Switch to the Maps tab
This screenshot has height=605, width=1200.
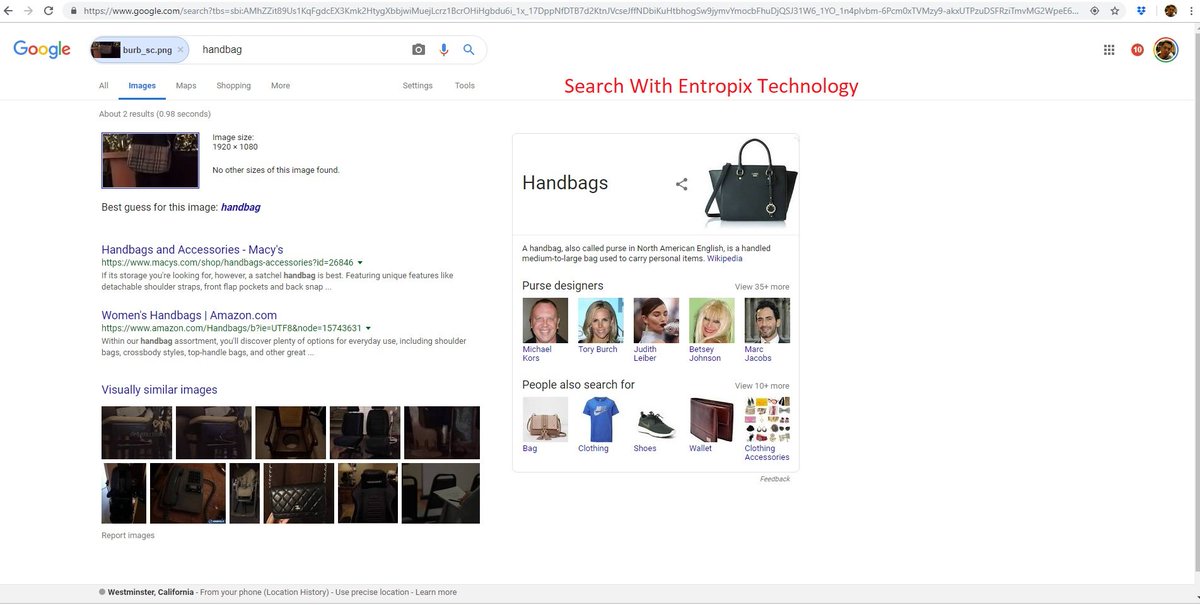tap(186, 86)
